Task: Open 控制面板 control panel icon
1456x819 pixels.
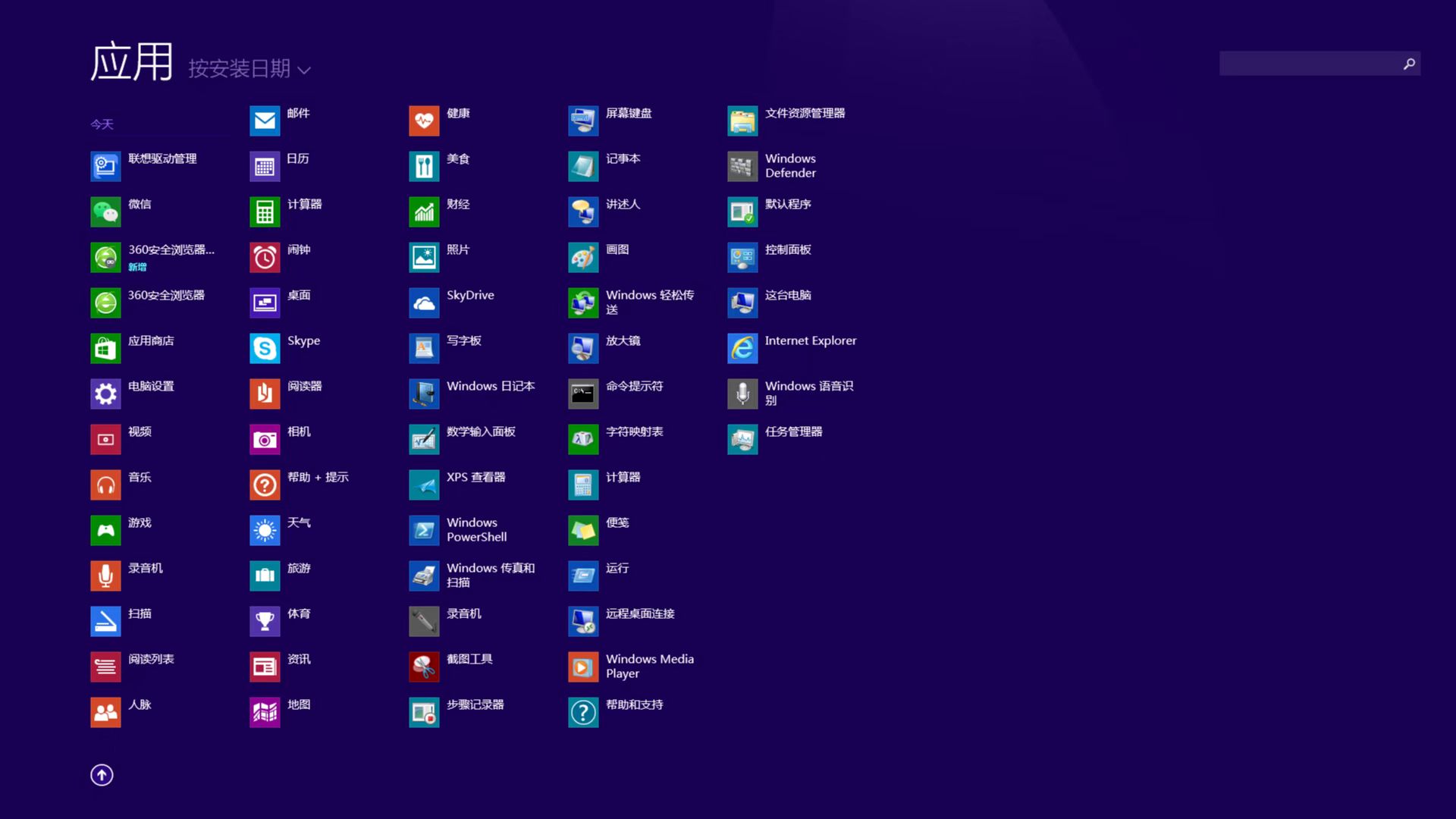Action: [742, 257]
